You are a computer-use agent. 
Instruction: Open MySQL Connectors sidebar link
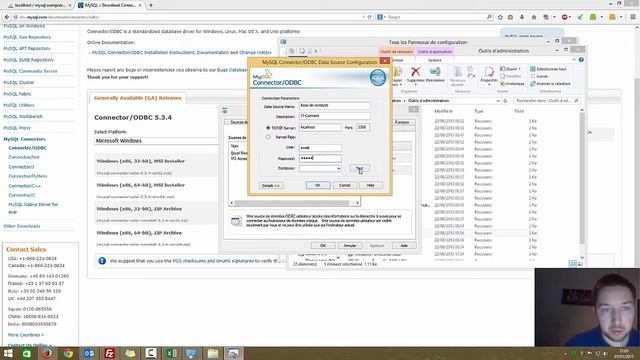pyautogui.click(x=24, y=139)
